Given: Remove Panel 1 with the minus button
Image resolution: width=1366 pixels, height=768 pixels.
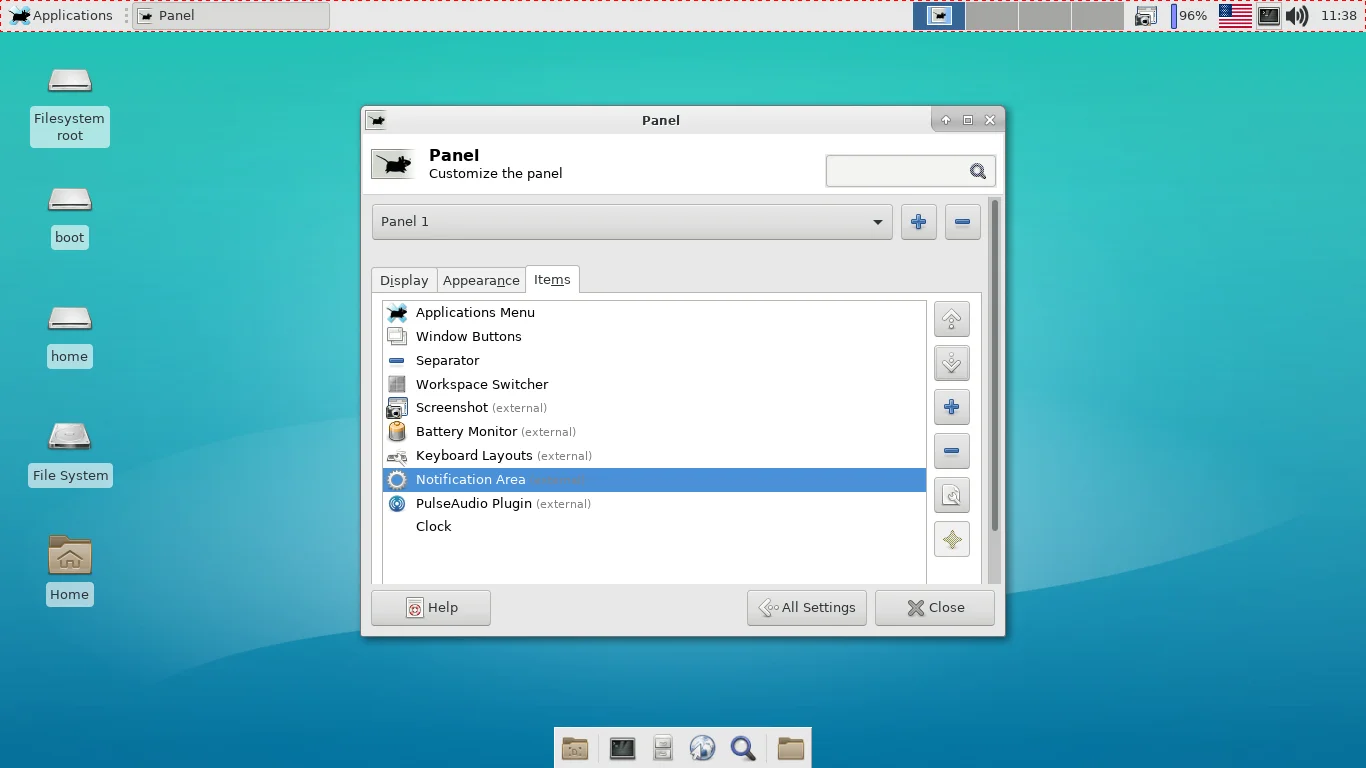Looking at the screenshot, I should pyautogui.click(x=962, y=222).
